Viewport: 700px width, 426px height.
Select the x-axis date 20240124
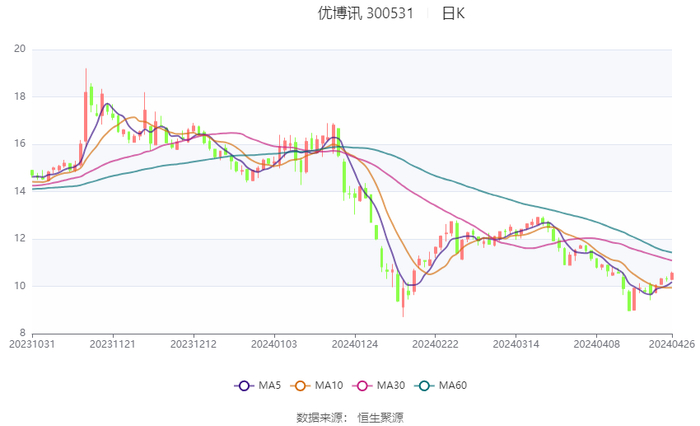coord(355,344)
